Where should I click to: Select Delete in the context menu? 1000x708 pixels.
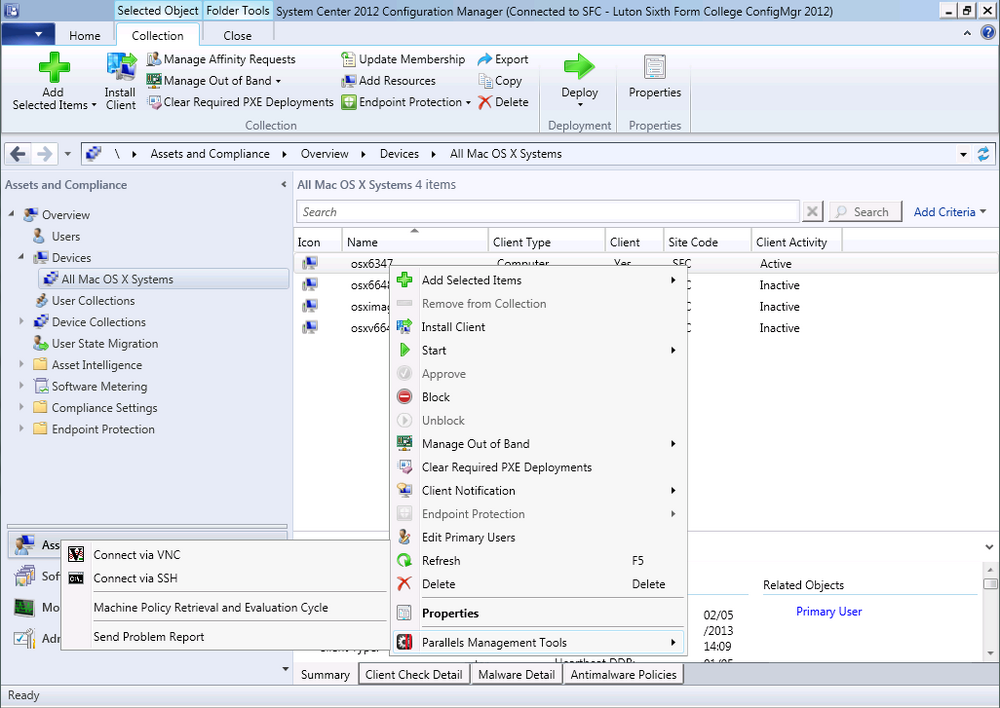(x=438, y=584)
